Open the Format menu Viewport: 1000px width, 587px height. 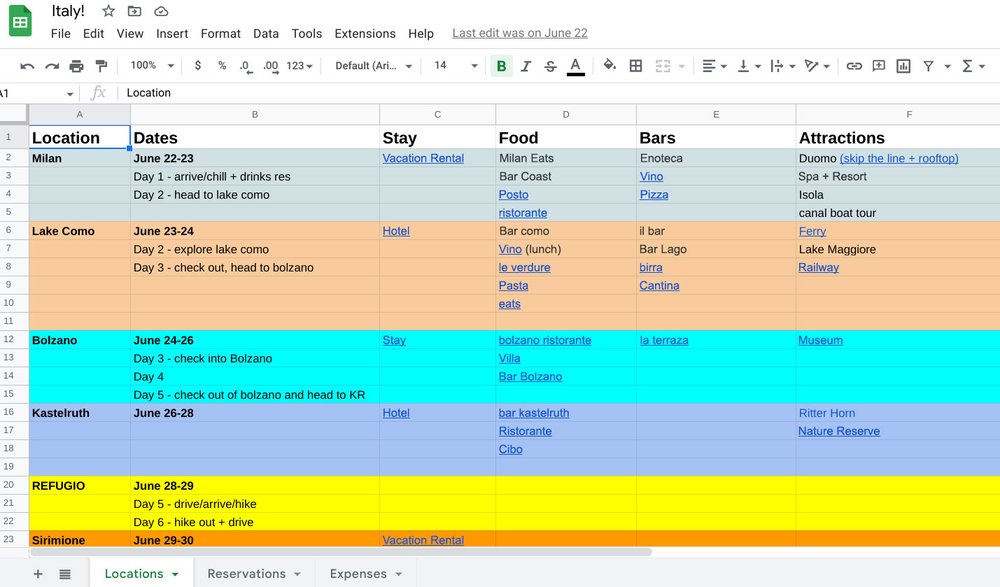(x=220, y=33)
